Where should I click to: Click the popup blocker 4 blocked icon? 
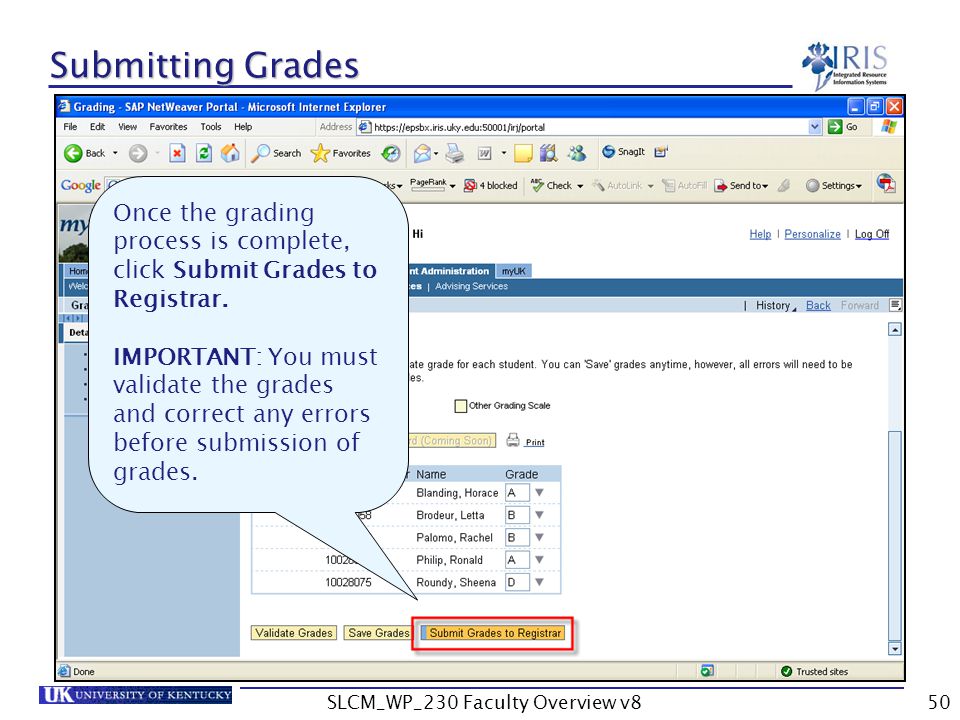point(470,185)
